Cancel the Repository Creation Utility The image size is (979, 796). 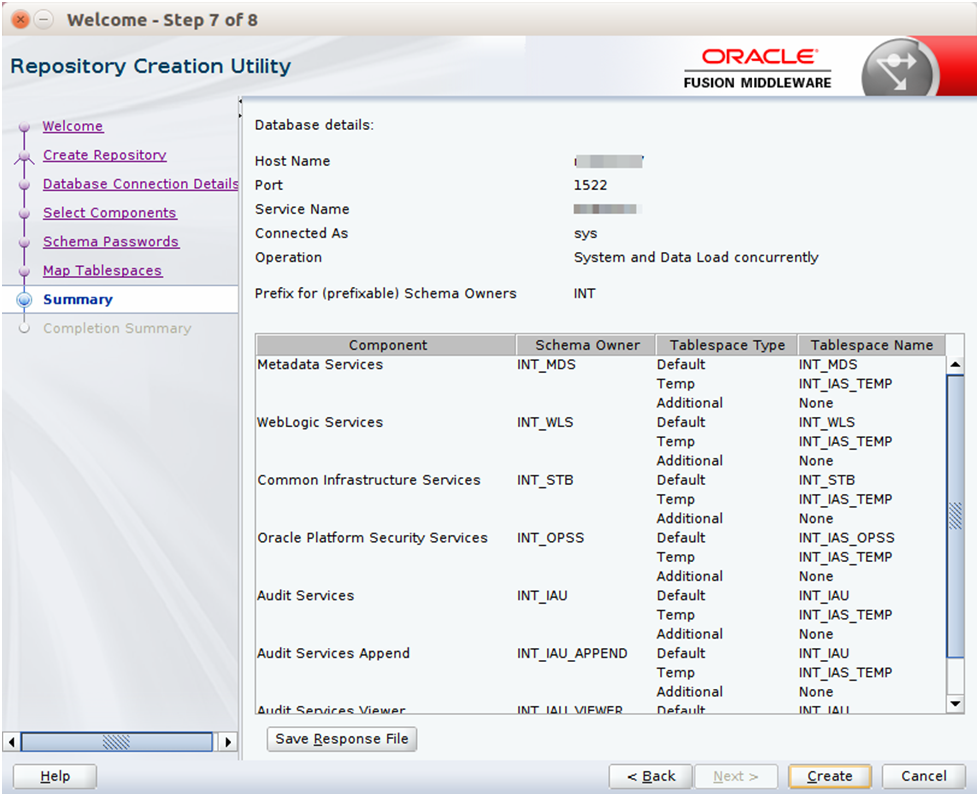pyautogui.click(x=923, y=776)
